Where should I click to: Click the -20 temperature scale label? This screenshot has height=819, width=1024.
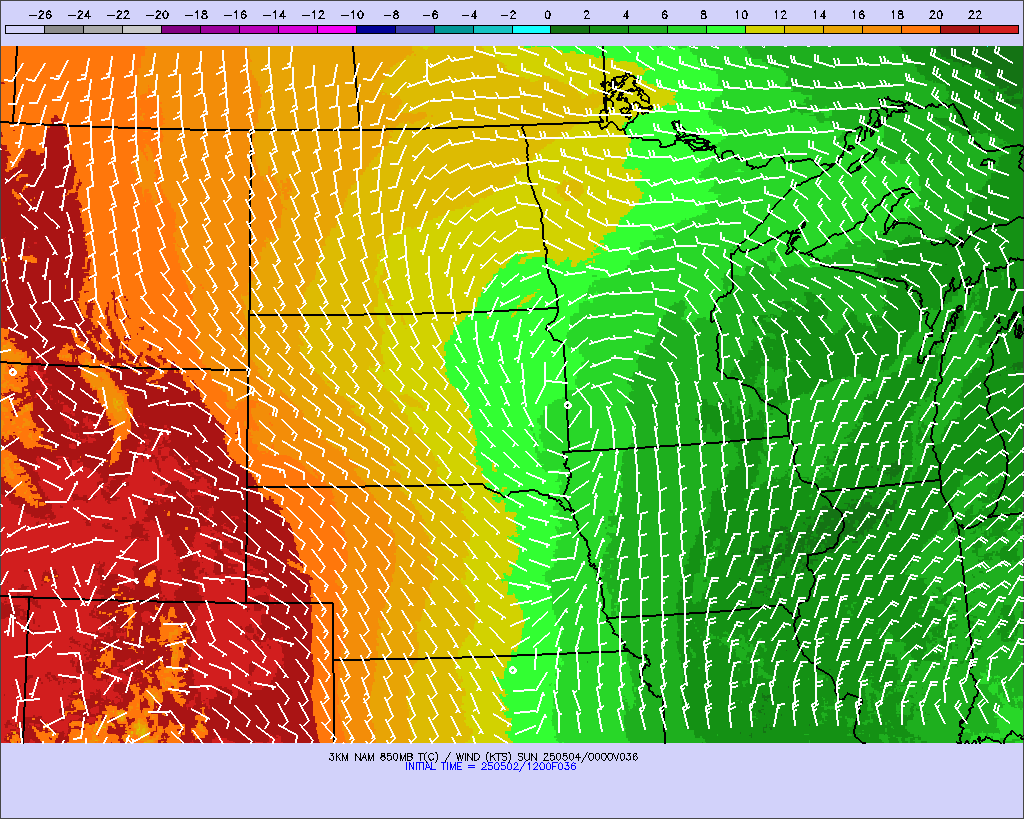[x=157, y=15]
